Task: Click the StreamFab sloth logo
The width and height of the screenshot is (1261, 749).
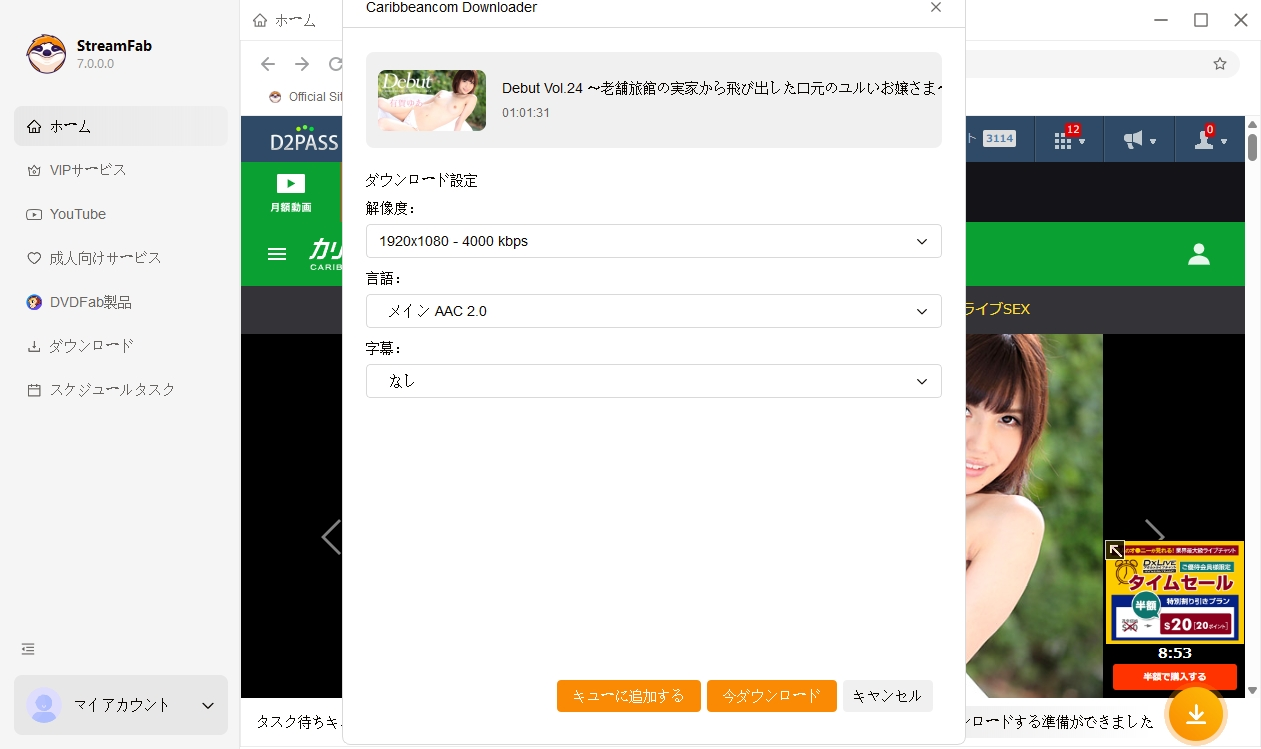Action: coord(46,54)
